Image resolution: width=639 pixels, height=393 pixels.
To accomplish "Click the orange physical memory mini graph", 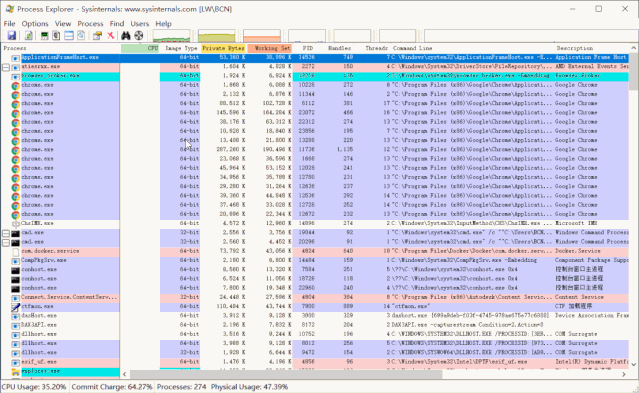I will coord(262,35).
